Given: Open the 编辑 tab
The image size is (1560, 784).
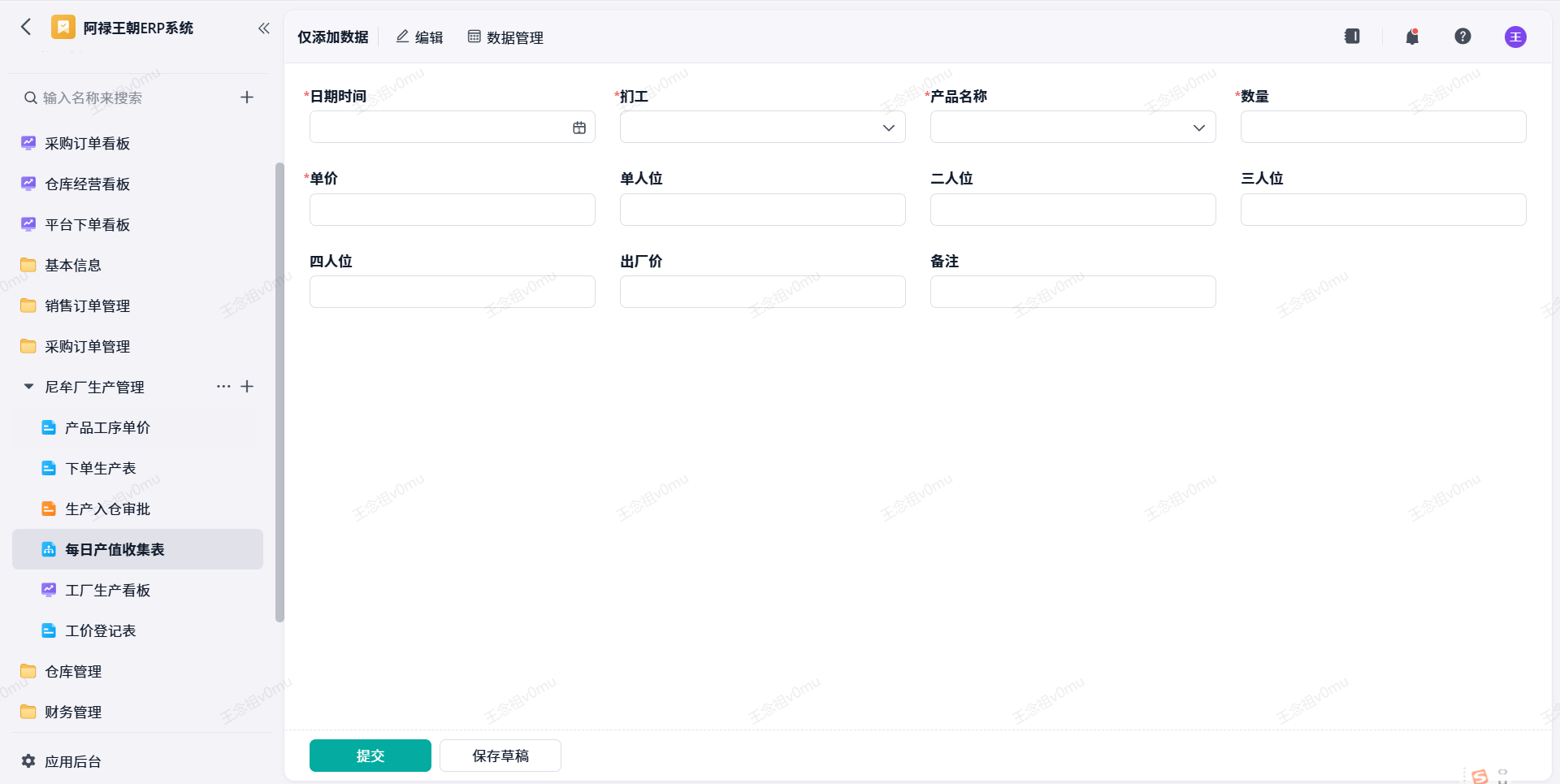Looking at the screenshot, I should coord(420,37).
